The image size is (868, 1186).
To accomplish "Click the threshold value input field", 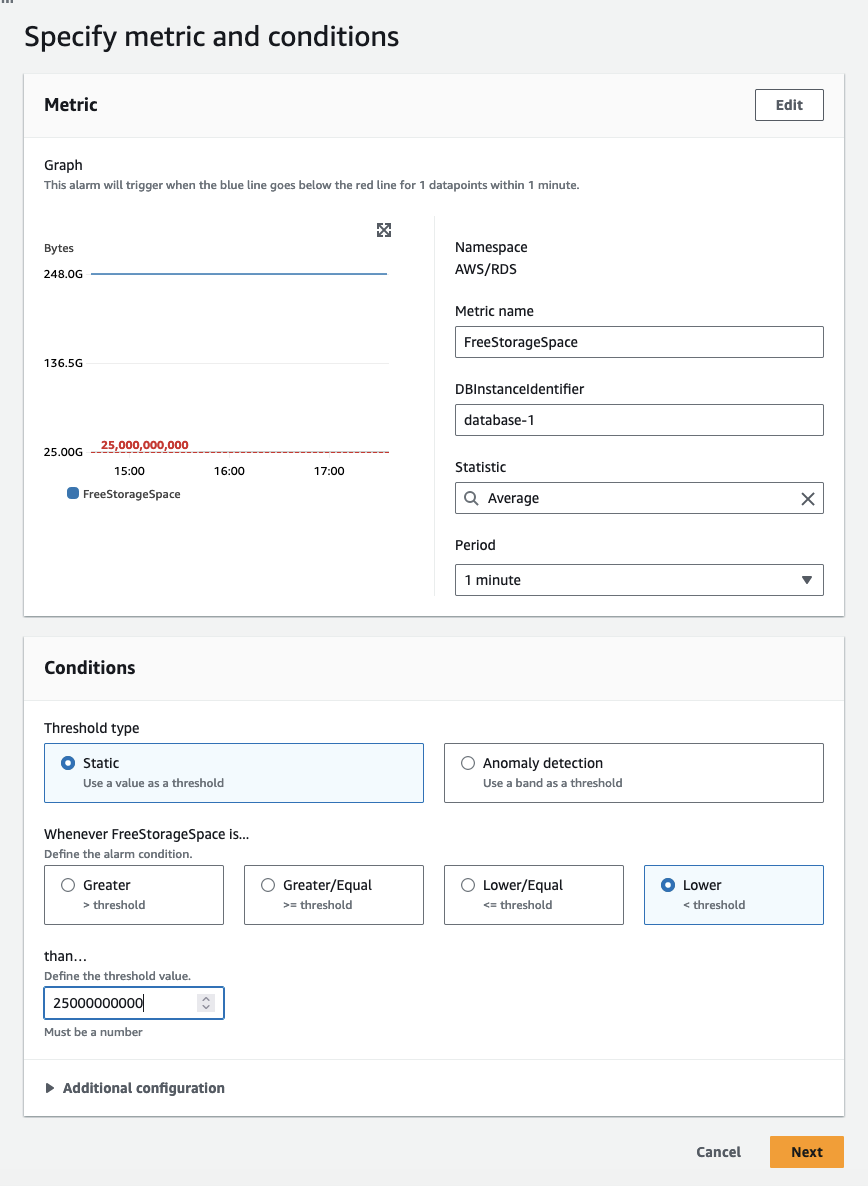I will coord(120,1003).
